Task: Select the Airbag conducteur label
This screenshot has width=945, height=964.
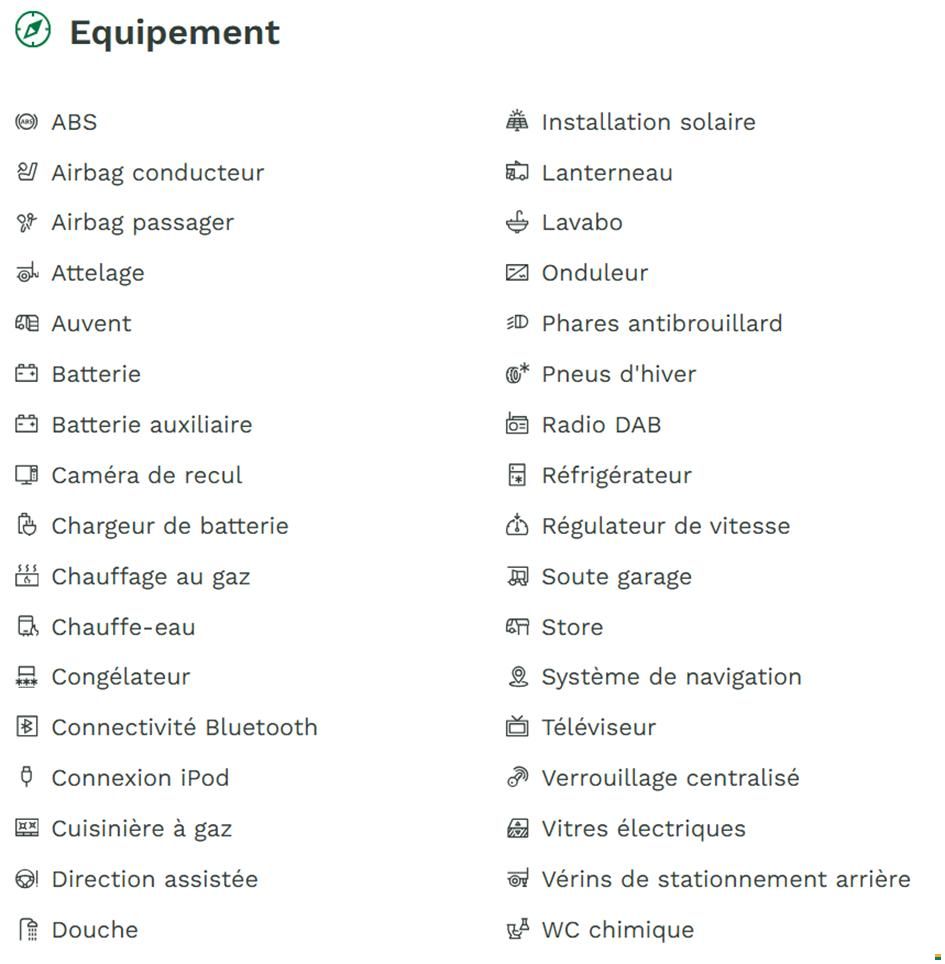Action: 158,173
